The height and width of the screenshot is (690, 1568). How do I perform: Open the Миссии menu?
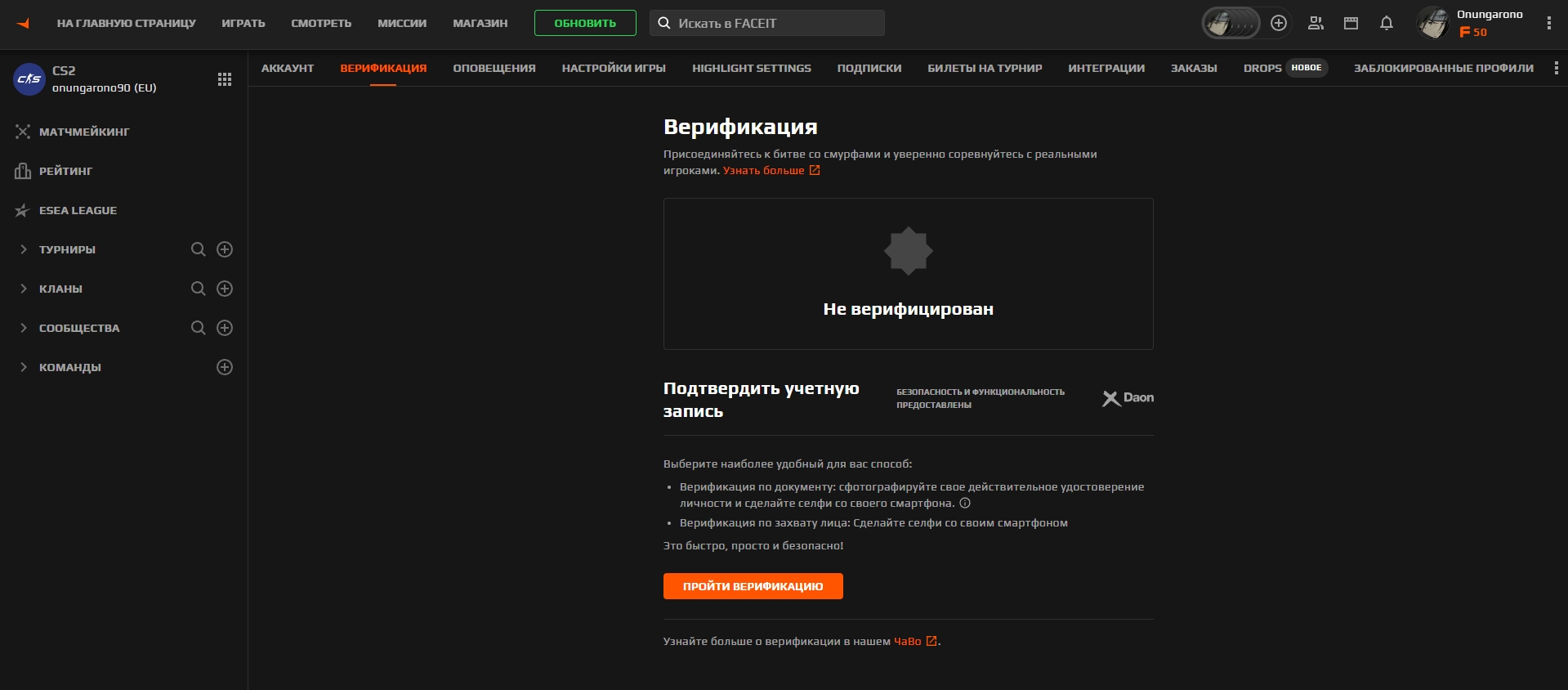coord(402,23)
